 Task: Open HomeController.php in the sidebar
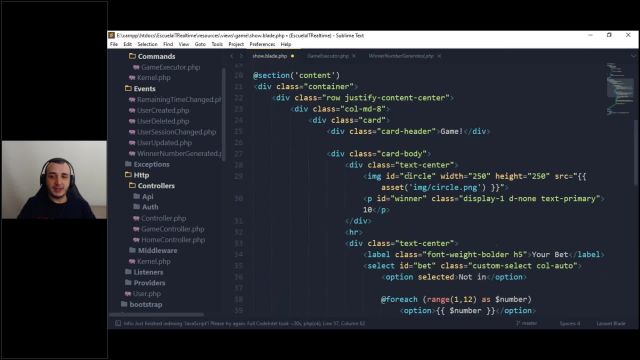tap(173, 240)
